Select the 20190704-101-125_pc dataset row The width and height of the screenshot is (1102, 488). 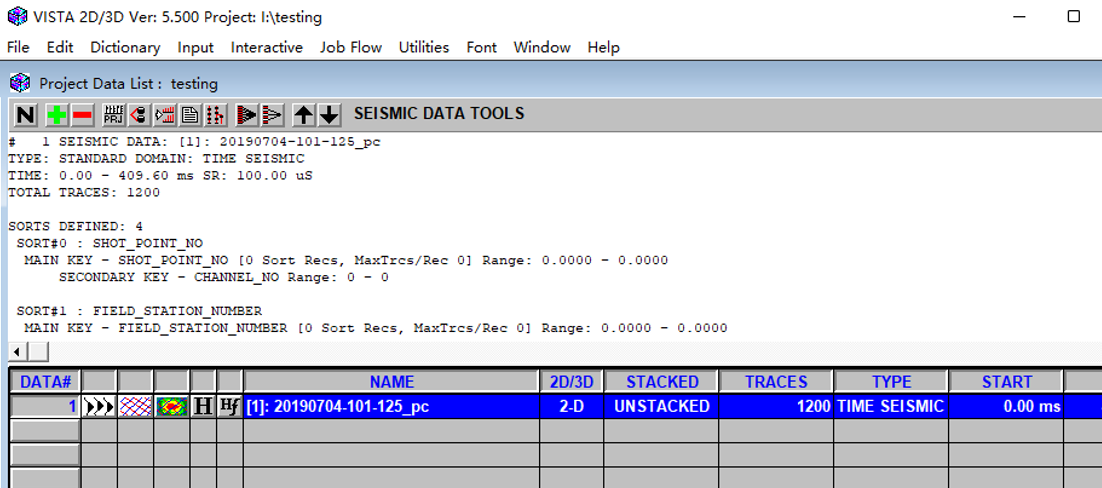[390, 406]
